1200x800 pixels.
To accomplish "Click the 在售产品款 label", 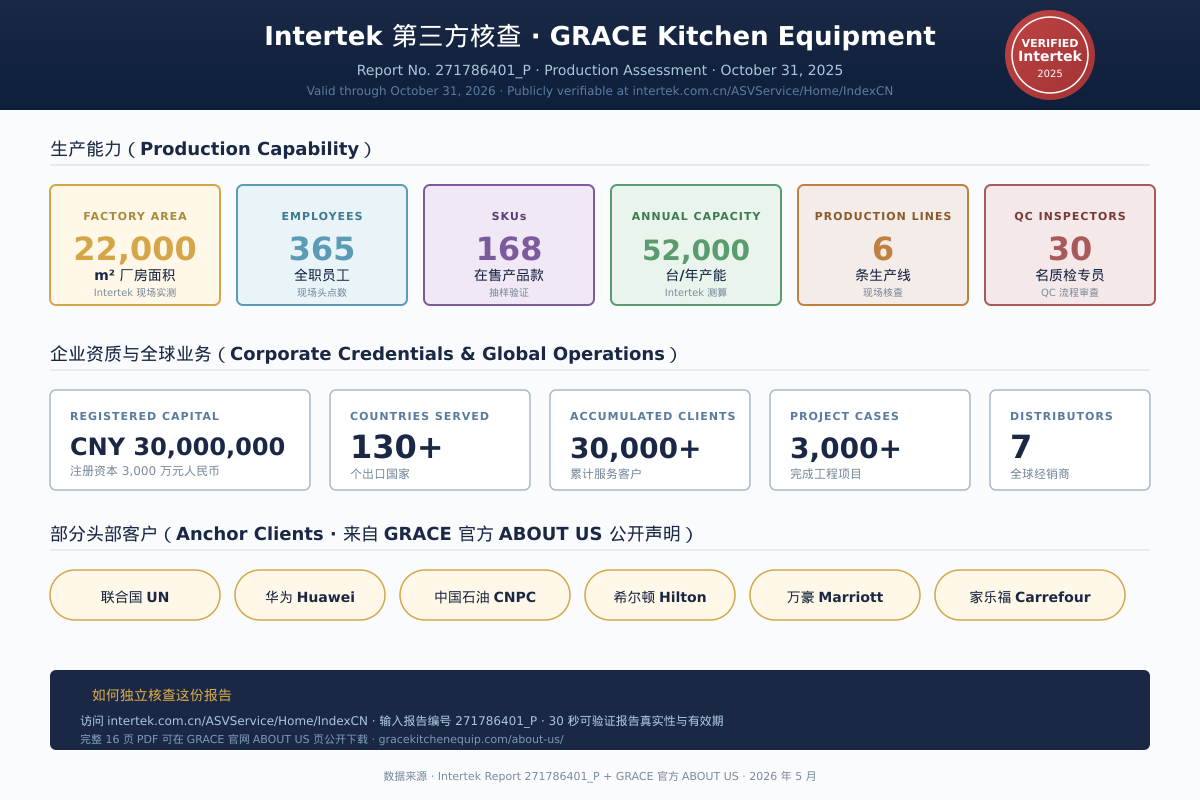I will point(509,275).
